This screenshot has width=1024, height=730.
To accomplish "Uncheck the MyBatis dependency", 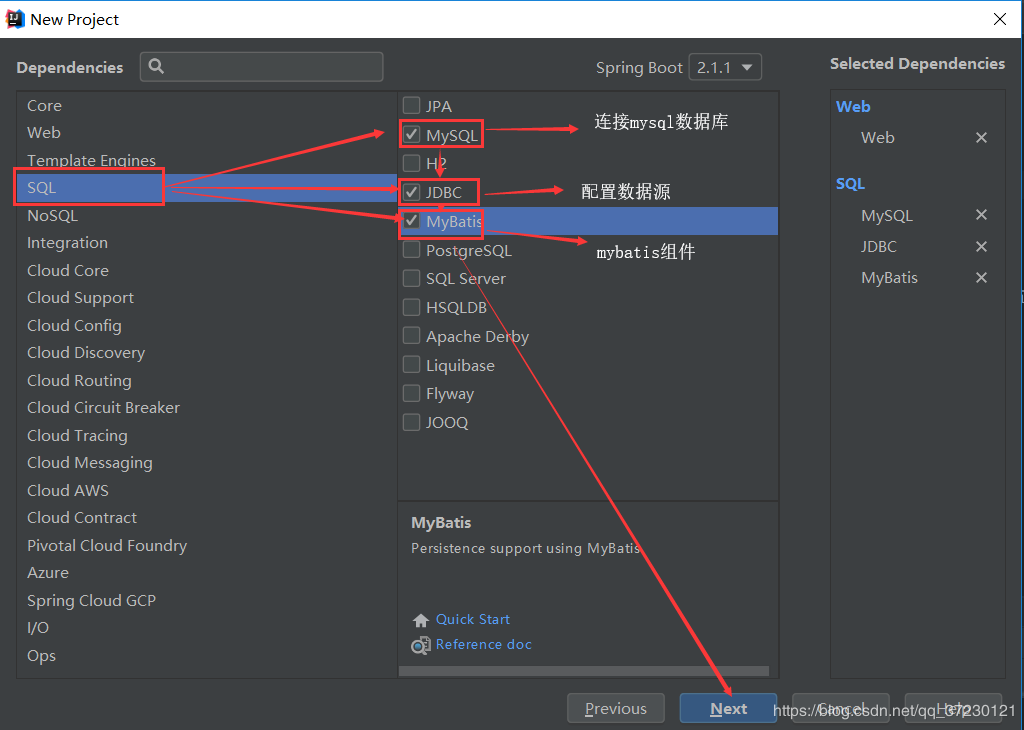I will 411,221.
